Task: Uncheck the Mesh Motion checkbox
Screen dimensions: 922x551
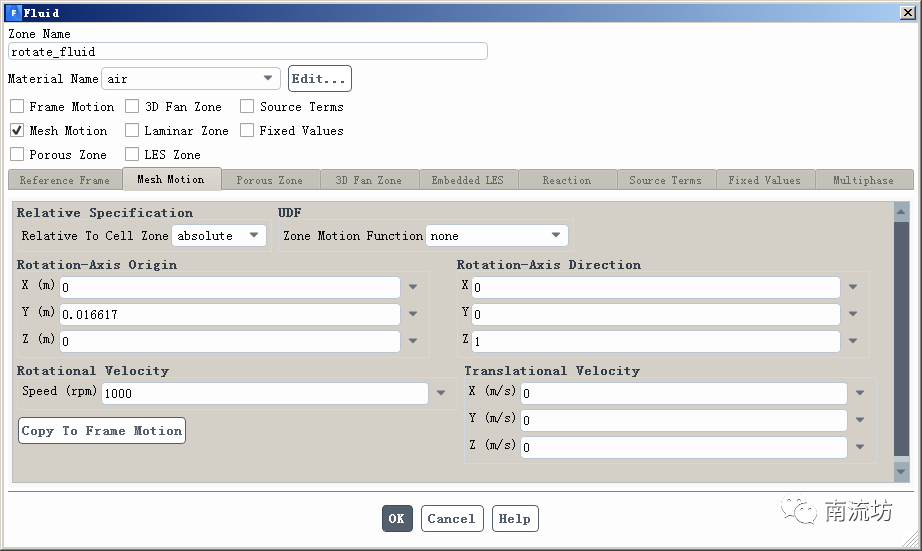Action: click(x=17, y=131)
